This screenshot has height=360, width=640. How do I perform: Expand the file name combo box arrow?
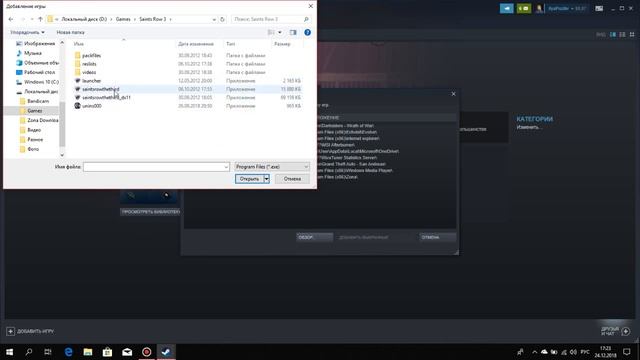click(x=226, y=167)
